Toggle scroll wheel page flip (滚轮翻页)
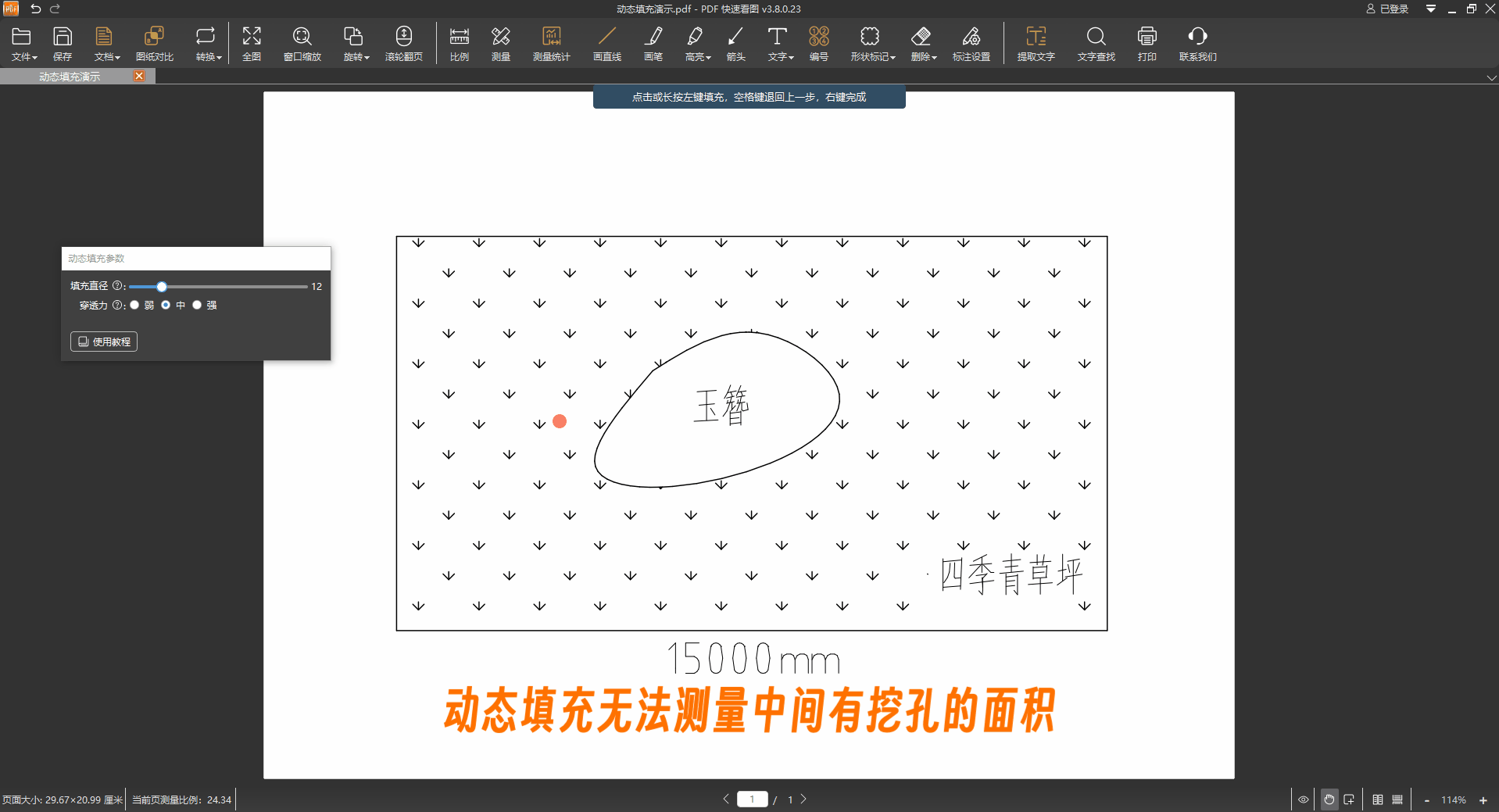The height and width of the screenshot is (812, 1499). coord(404,44)
